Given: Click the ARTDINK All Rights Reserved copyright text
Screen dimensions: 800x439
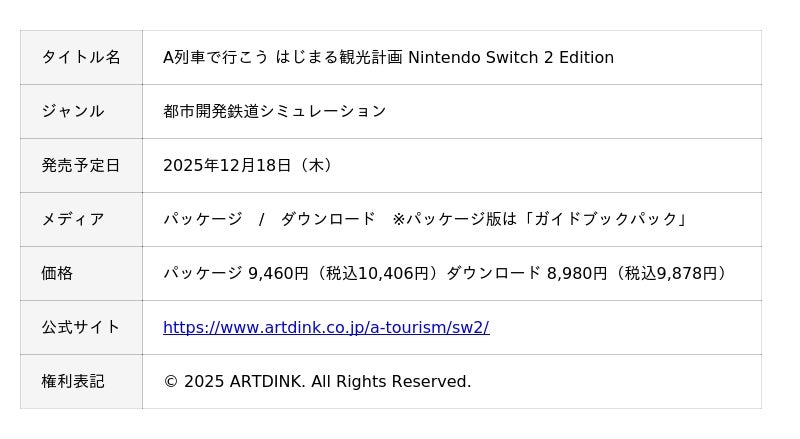Looking at the screenshot, I should coord(317,381).
